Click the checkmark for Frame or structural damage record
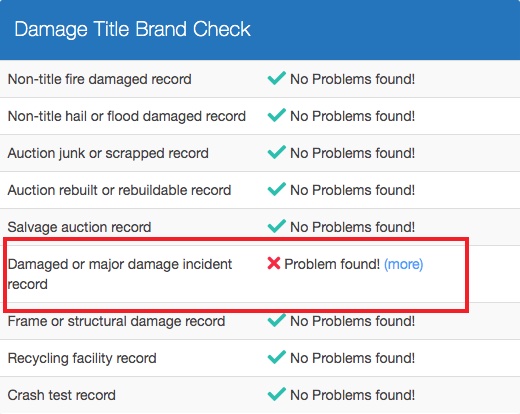Viewport: 520px width, 414px height. [276, 320]
